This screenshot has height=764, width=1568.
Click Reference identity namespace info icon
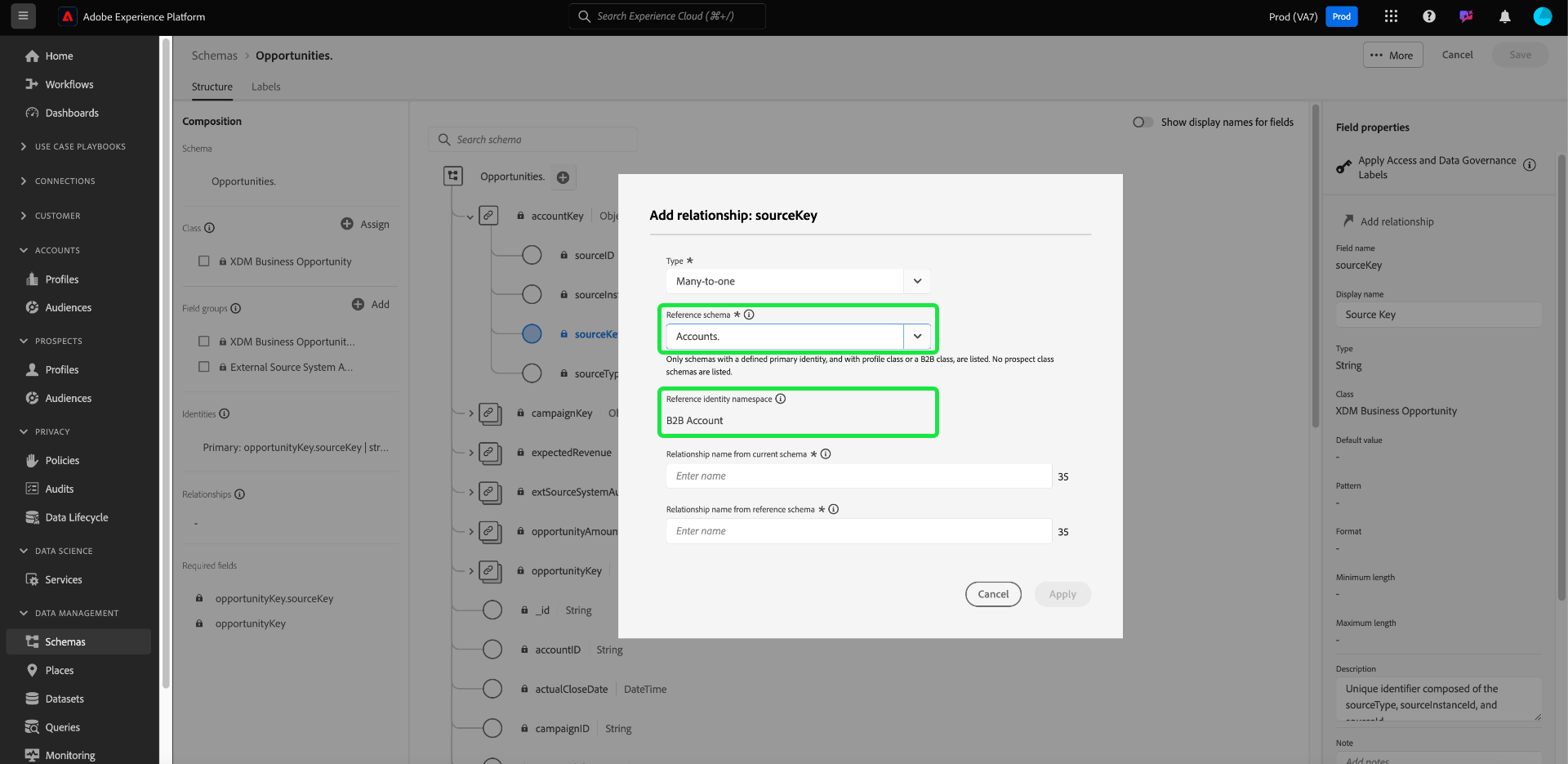781,399
